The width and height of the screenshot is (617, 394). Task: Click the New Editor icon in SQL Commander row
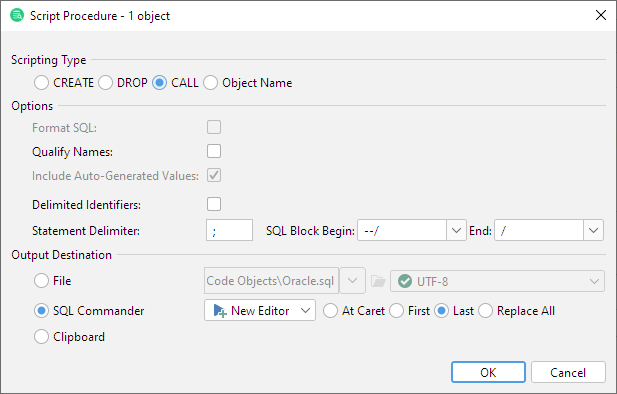pyautogui.click(x=220, y=311)
